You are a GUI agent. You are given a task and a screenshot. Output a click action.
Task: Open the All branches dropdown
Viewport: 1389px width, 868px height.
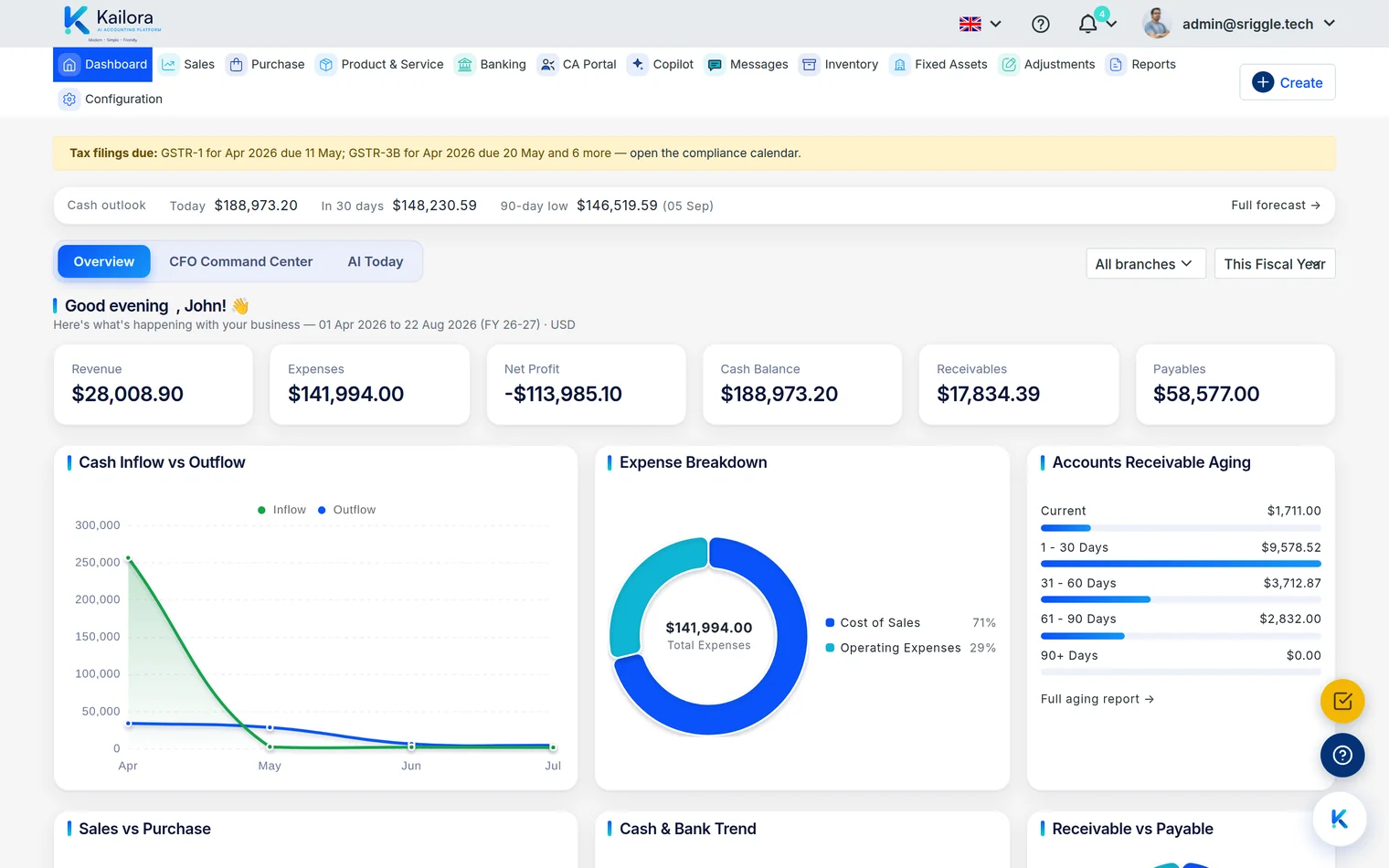pos(1146,264)
